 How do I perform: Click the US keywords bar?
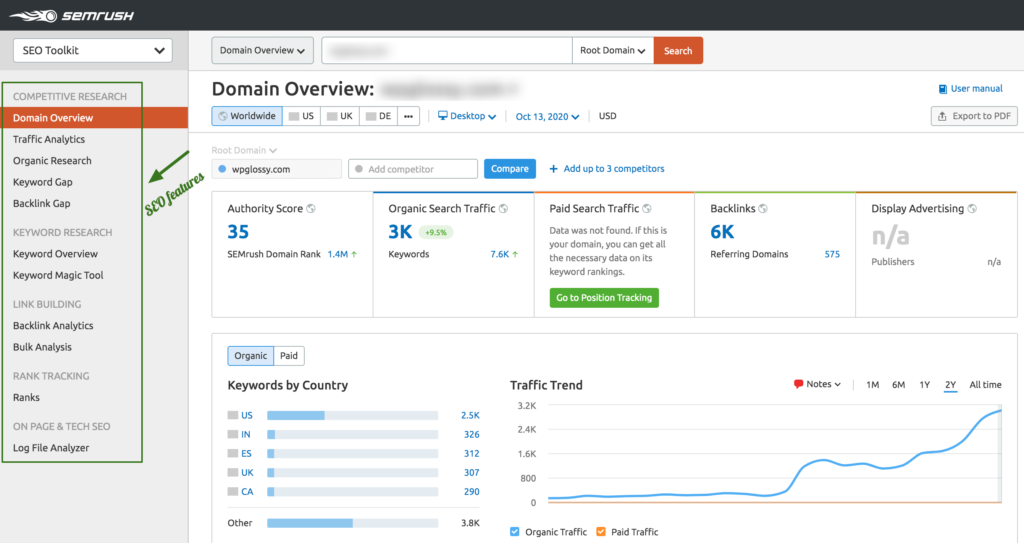pos(353,415)
